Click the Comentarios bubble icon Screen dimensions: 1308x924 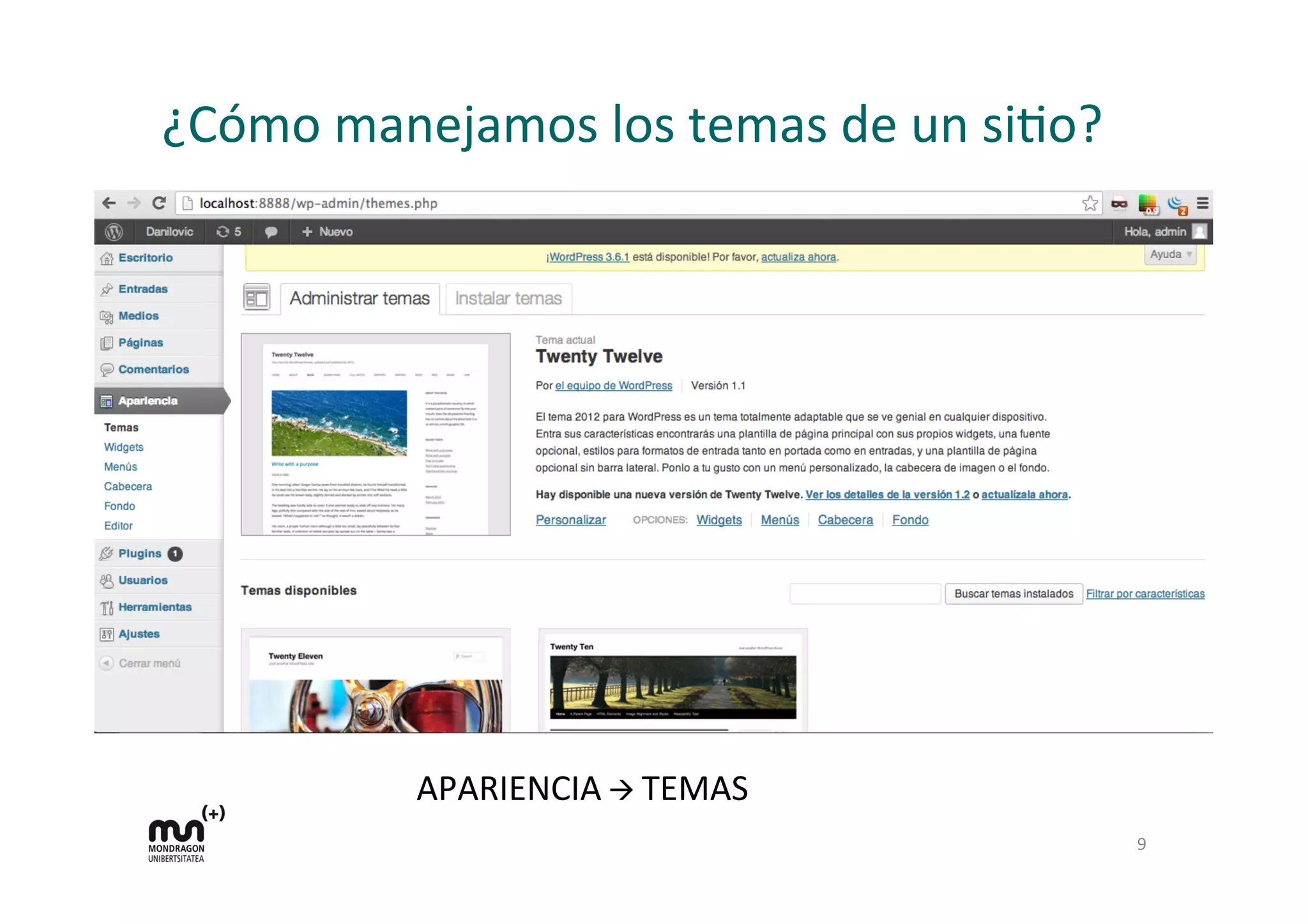(x=107, y=370)
